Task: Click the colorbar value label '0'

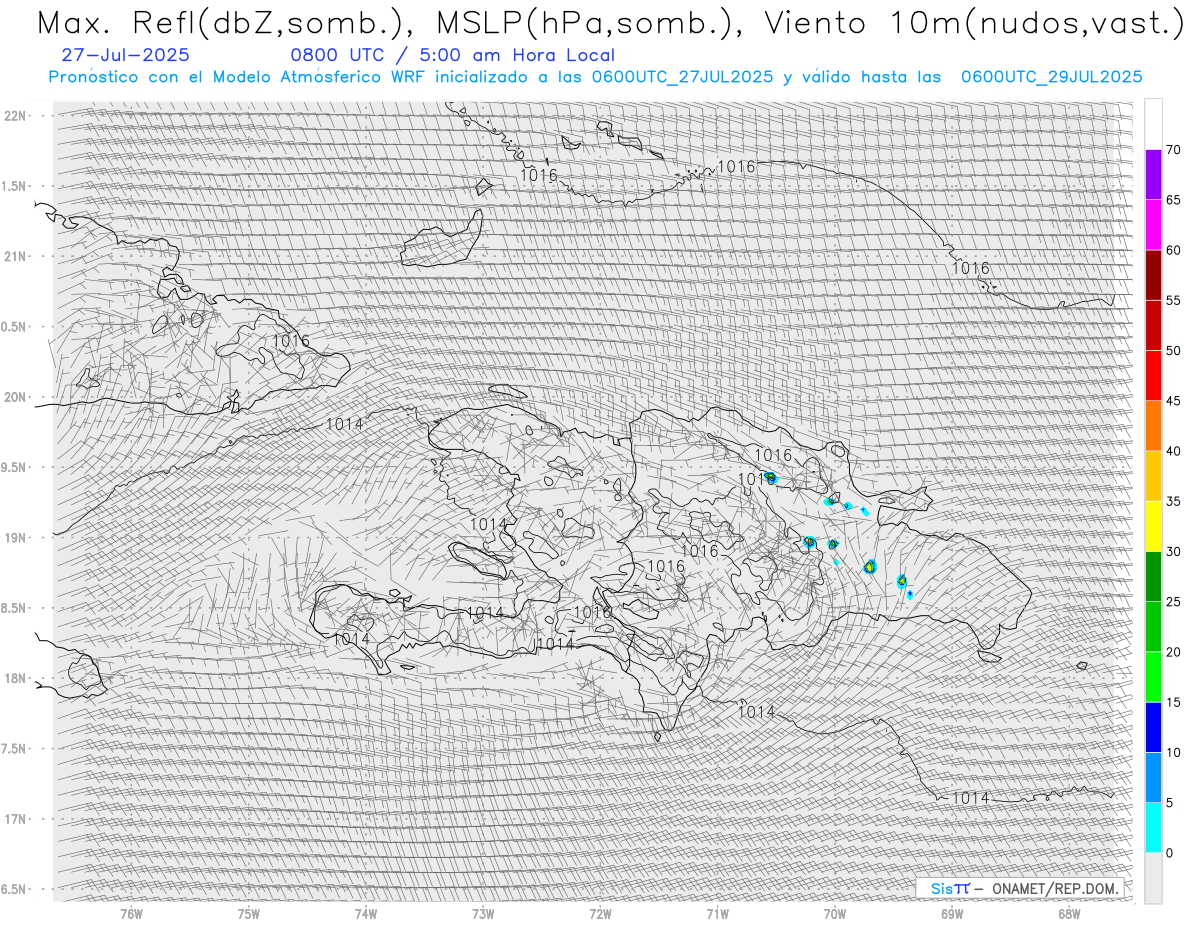Action: (1170, 852)
